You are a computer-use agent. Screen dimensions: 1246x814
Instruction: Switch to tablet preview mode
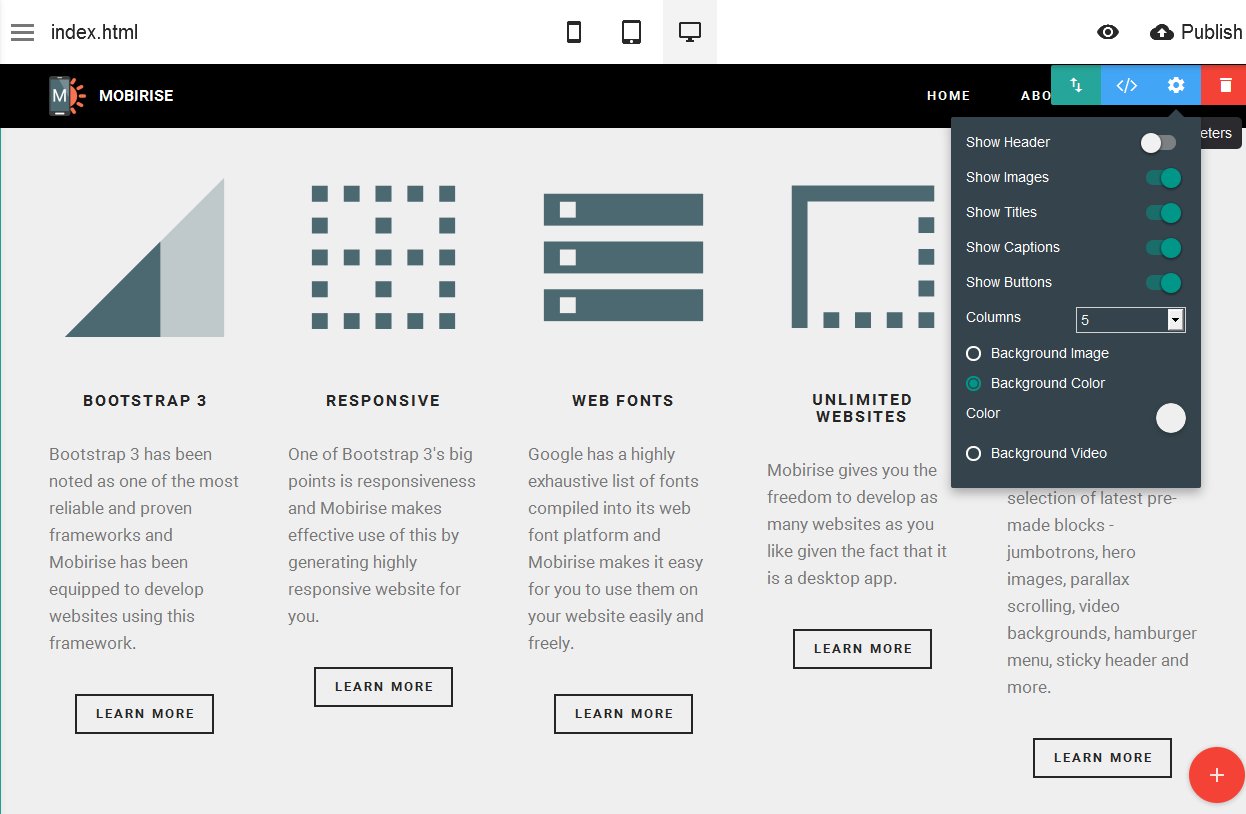coord(631,32)
